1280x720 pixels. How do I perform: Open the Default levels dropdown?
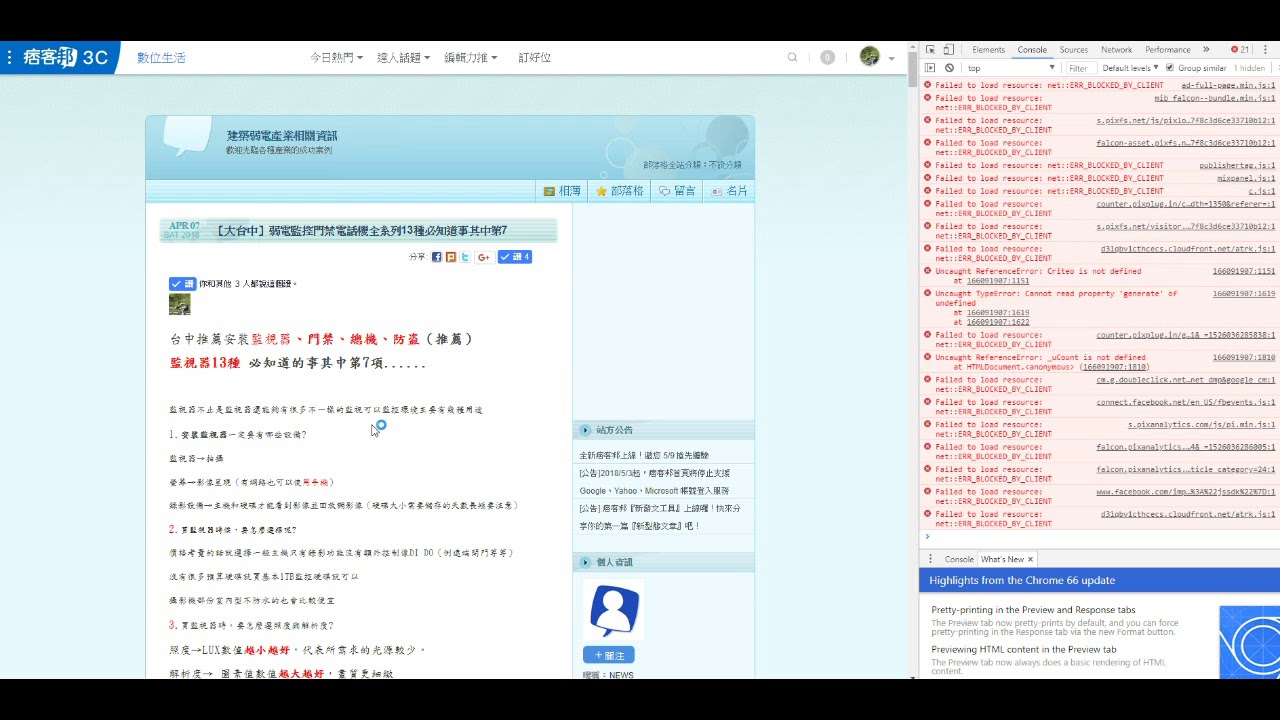point(1130,68)
